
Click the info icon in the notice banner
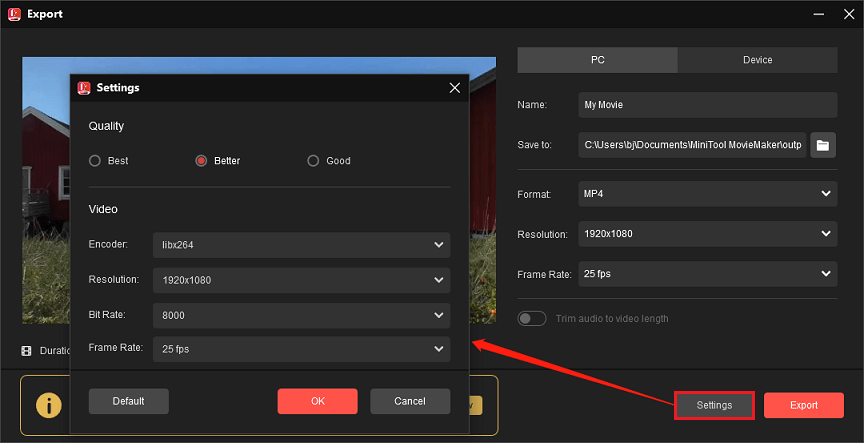tap(49, 406)
